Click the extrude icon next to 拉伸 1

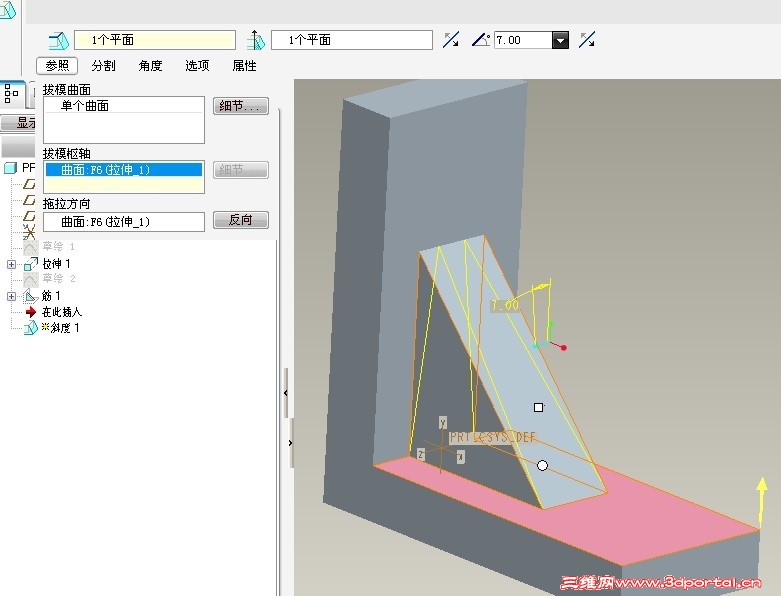(30, 263)
